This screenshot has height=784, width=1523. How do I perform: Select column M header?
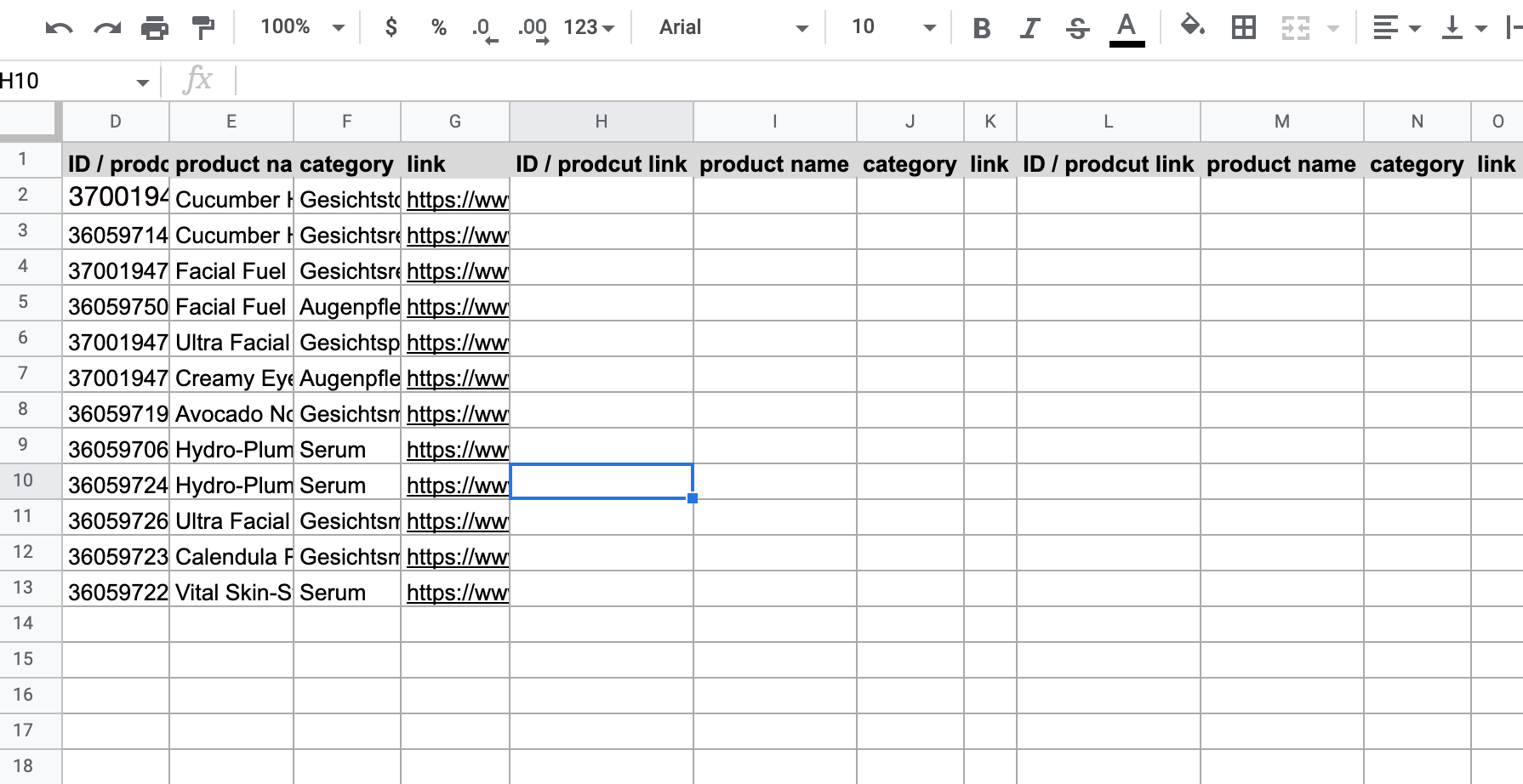pyautogui.click(x=1282, y=122)
